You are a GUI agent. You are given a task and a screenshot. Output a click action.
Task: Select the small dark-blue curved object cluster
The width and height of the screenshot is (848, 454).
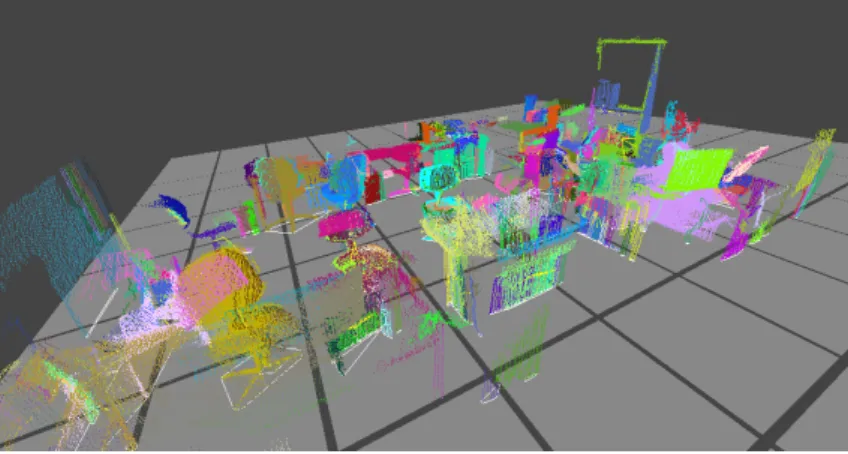tap(175, 210)
